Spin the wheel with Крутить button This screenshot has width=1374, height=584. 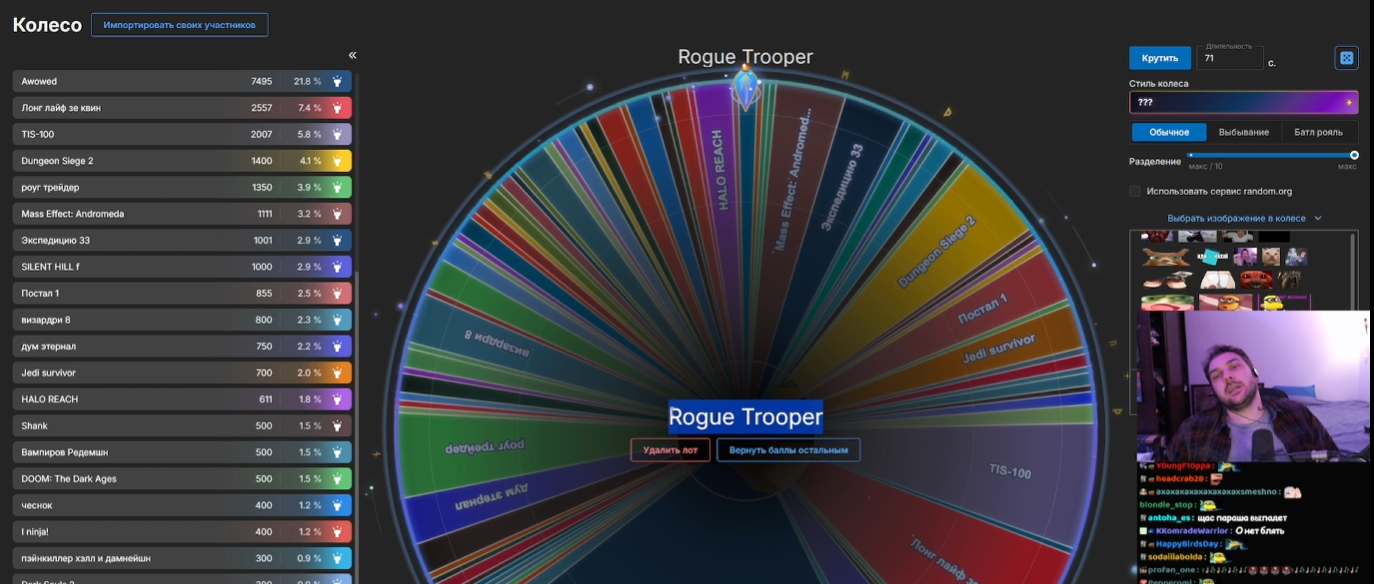coord(1160,58)
